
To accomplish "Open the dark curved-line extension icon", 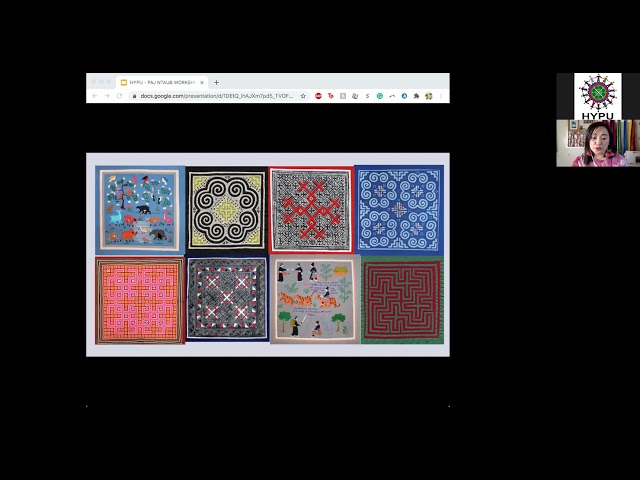I will (392, 96).
